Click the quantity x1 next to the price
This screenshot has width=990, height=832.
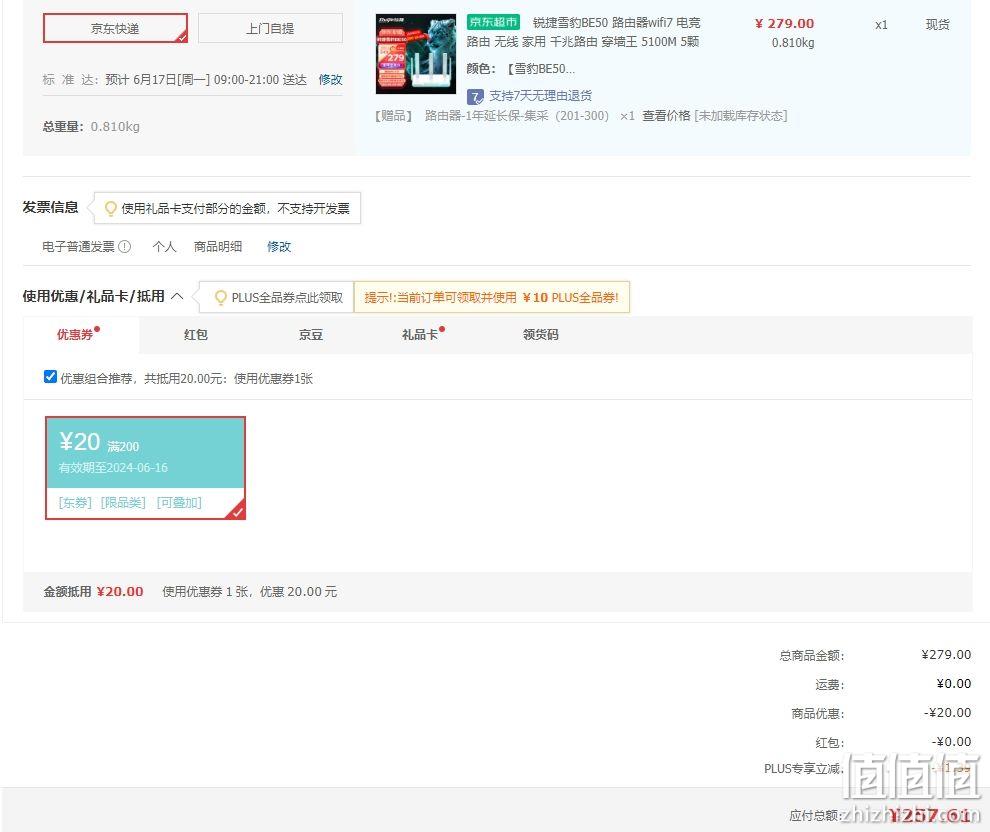click(881, 25)
